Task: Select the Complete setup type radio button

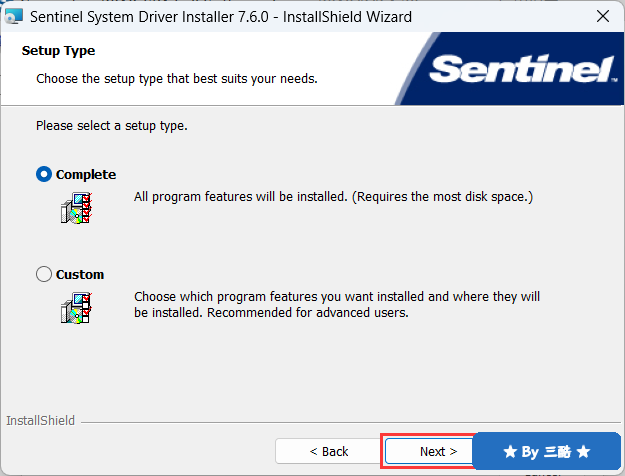Action: tap(44, 174)
